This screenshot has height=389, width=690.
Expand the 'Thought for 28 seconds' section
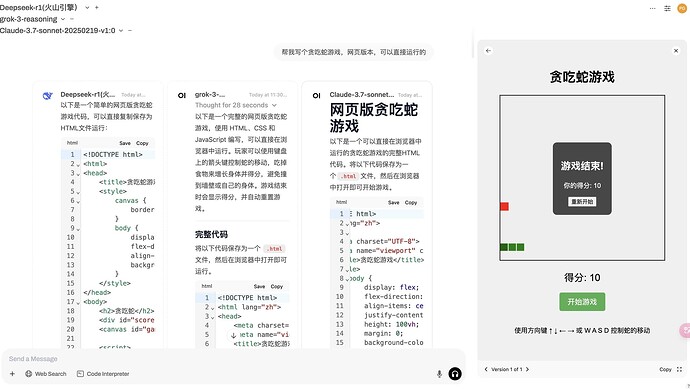[235, 105]
